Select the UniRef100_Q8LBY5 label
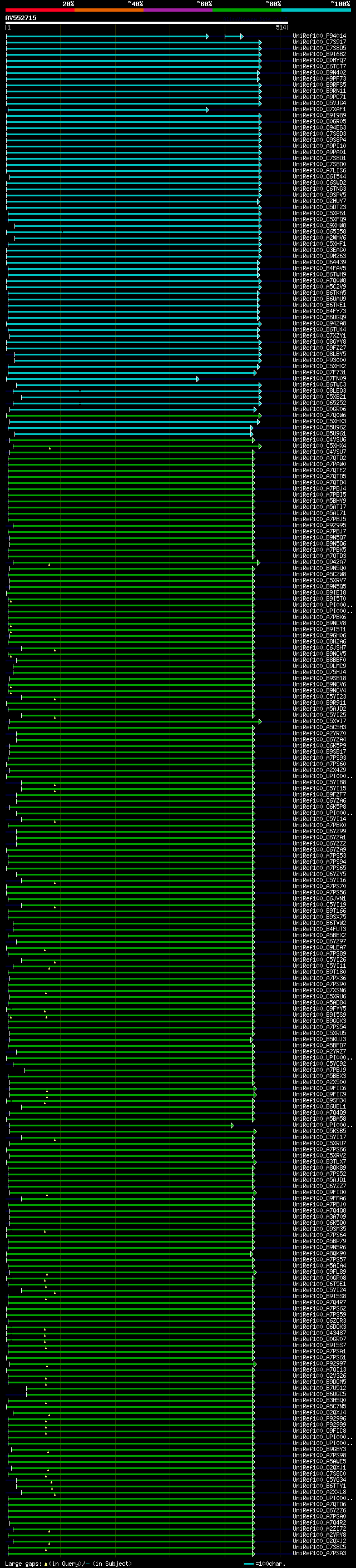Screen dimensions: 356x1568 click(319, 354)
